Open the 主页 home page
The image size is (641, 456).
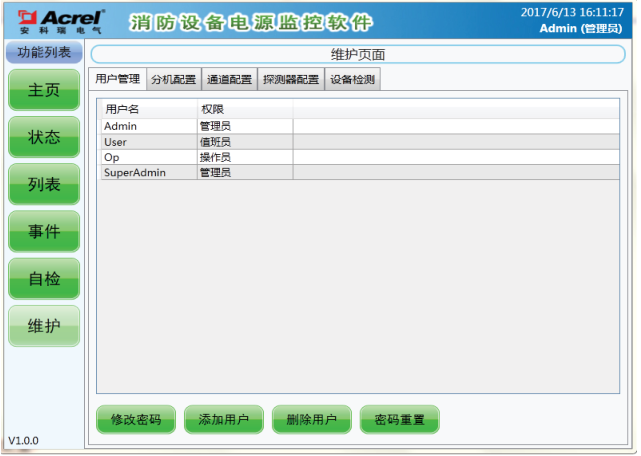[44, 90]
